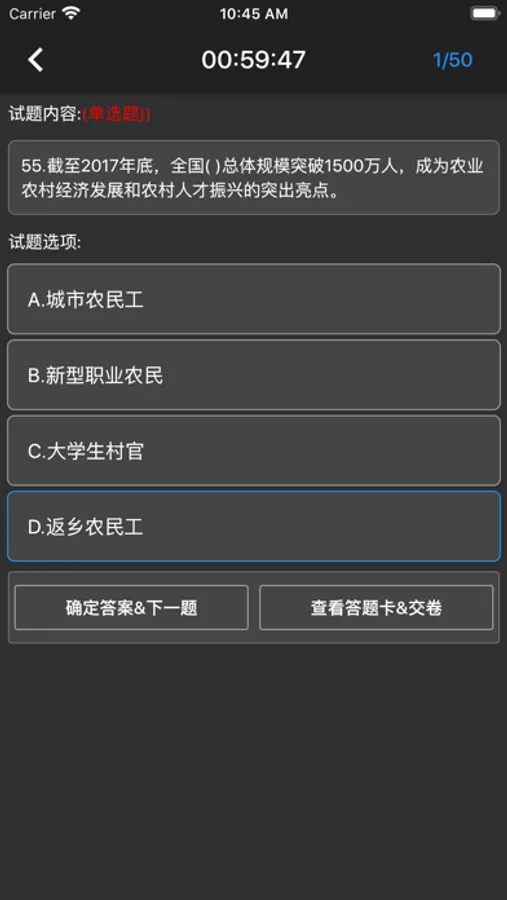
Task: Pick the highlighted option D.返乡农民工
Action: 254,526
